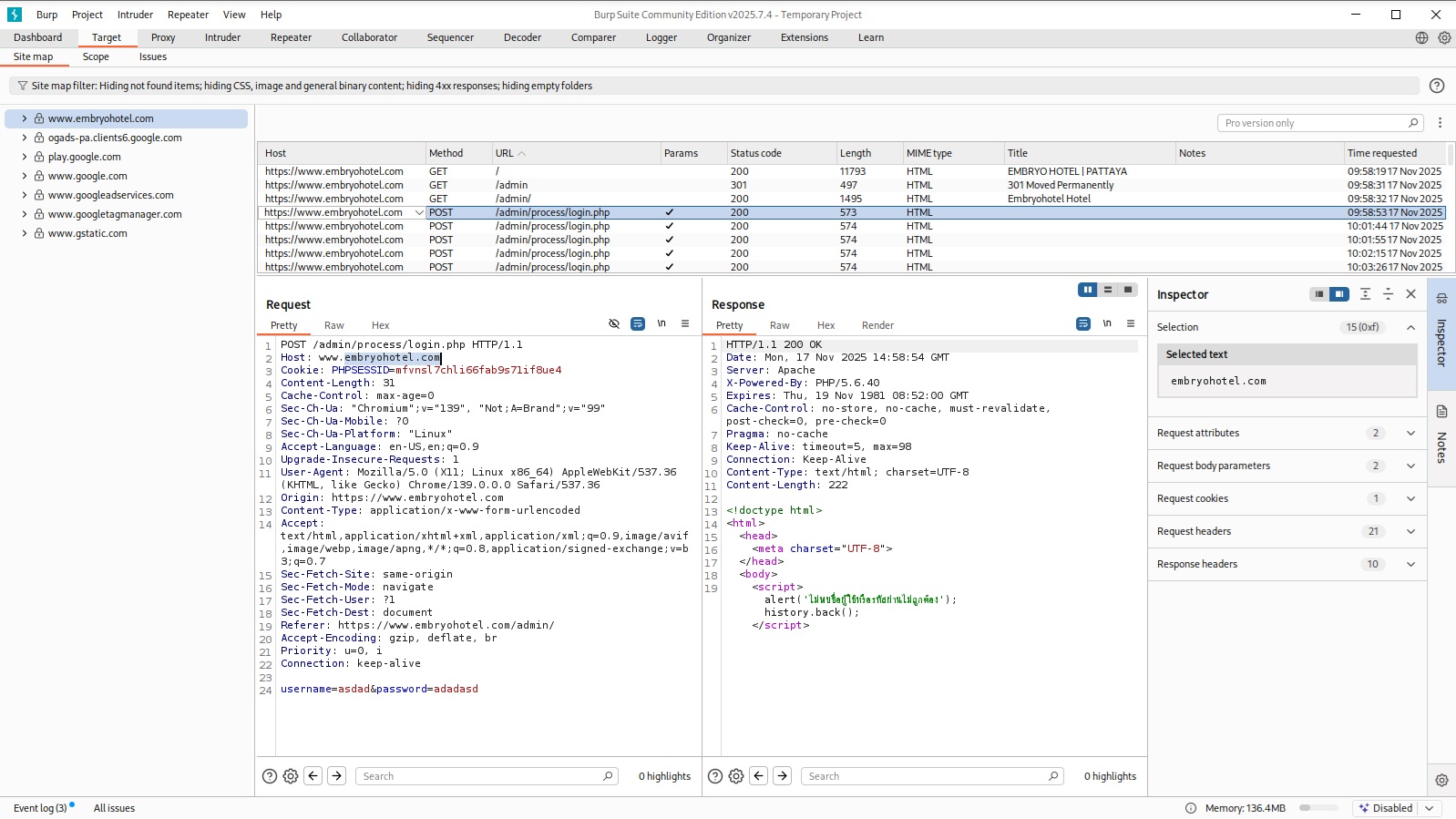The width and height of the screenshot is (1456, 819).
Task: Sort table by URL column header
Action: pyautogui.click(x=576, y=153)
